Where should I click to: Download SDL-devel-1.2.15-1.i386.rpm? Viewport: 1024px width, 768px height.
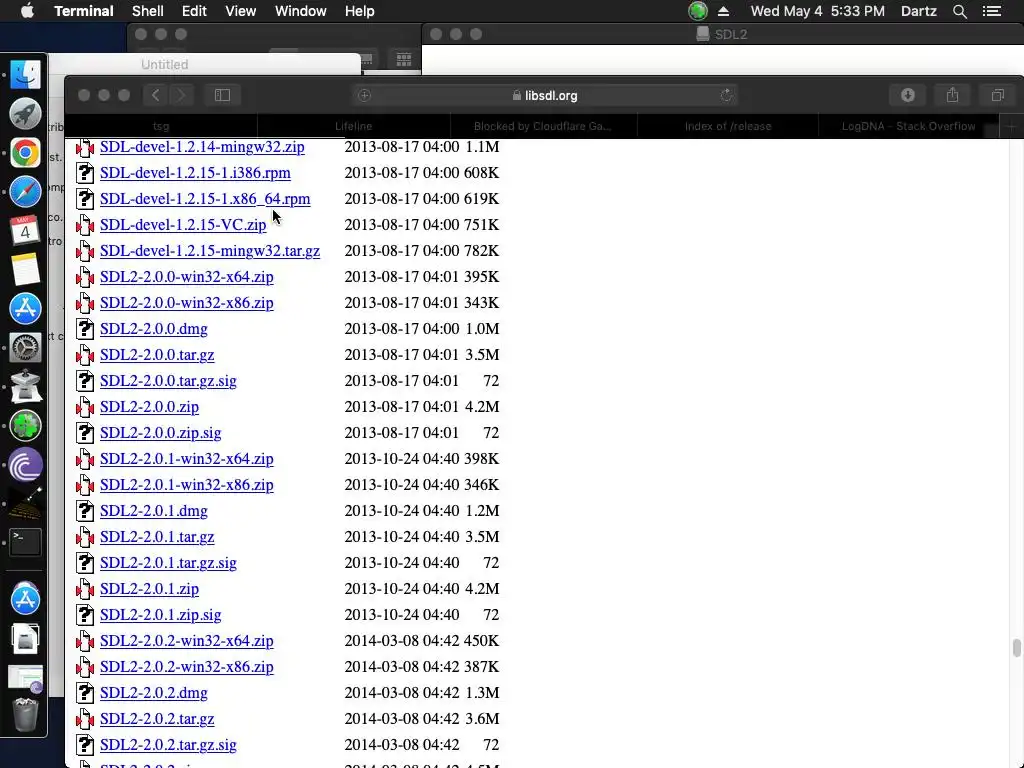click(195, 173)
